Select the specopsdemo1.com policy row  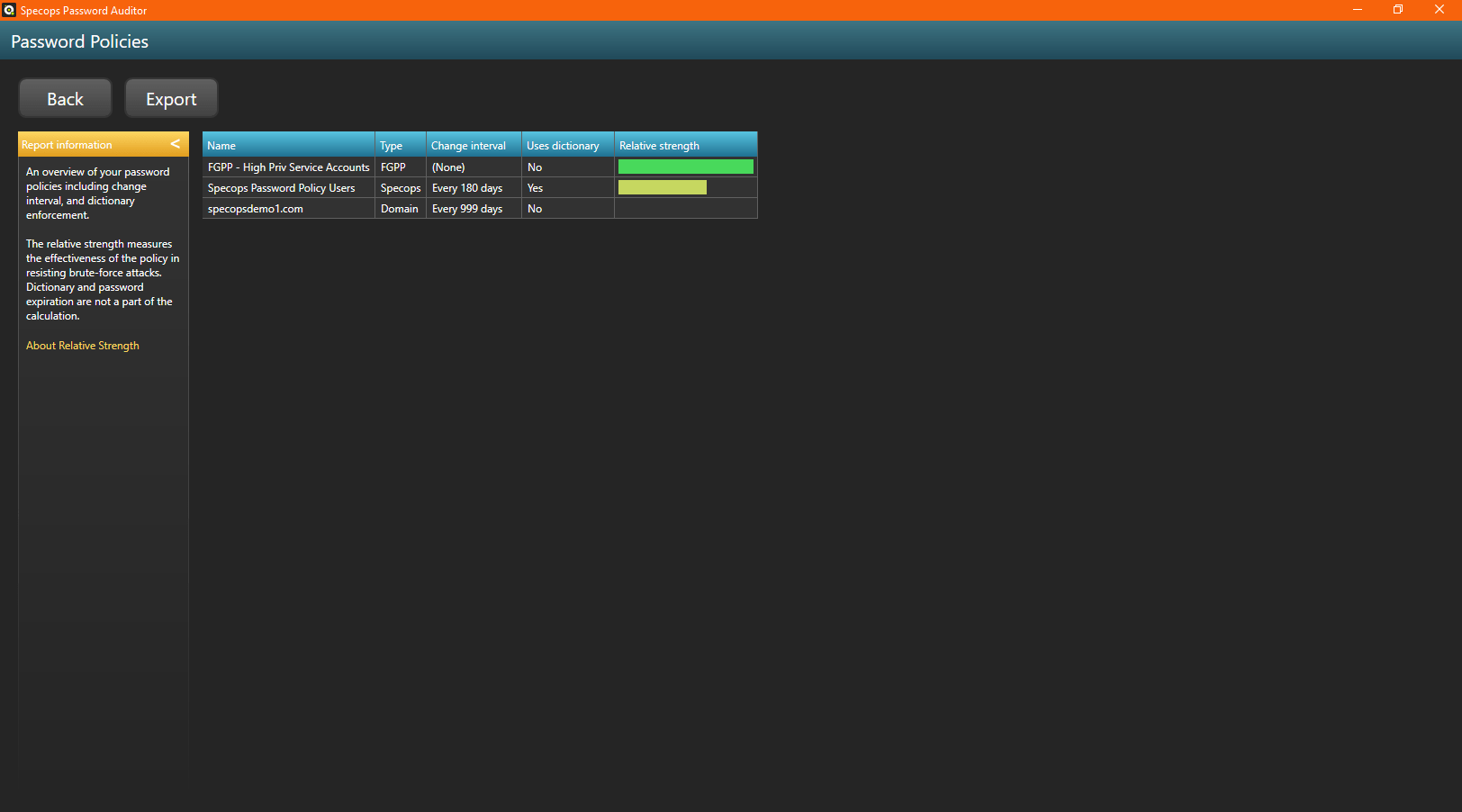(256, 209)
